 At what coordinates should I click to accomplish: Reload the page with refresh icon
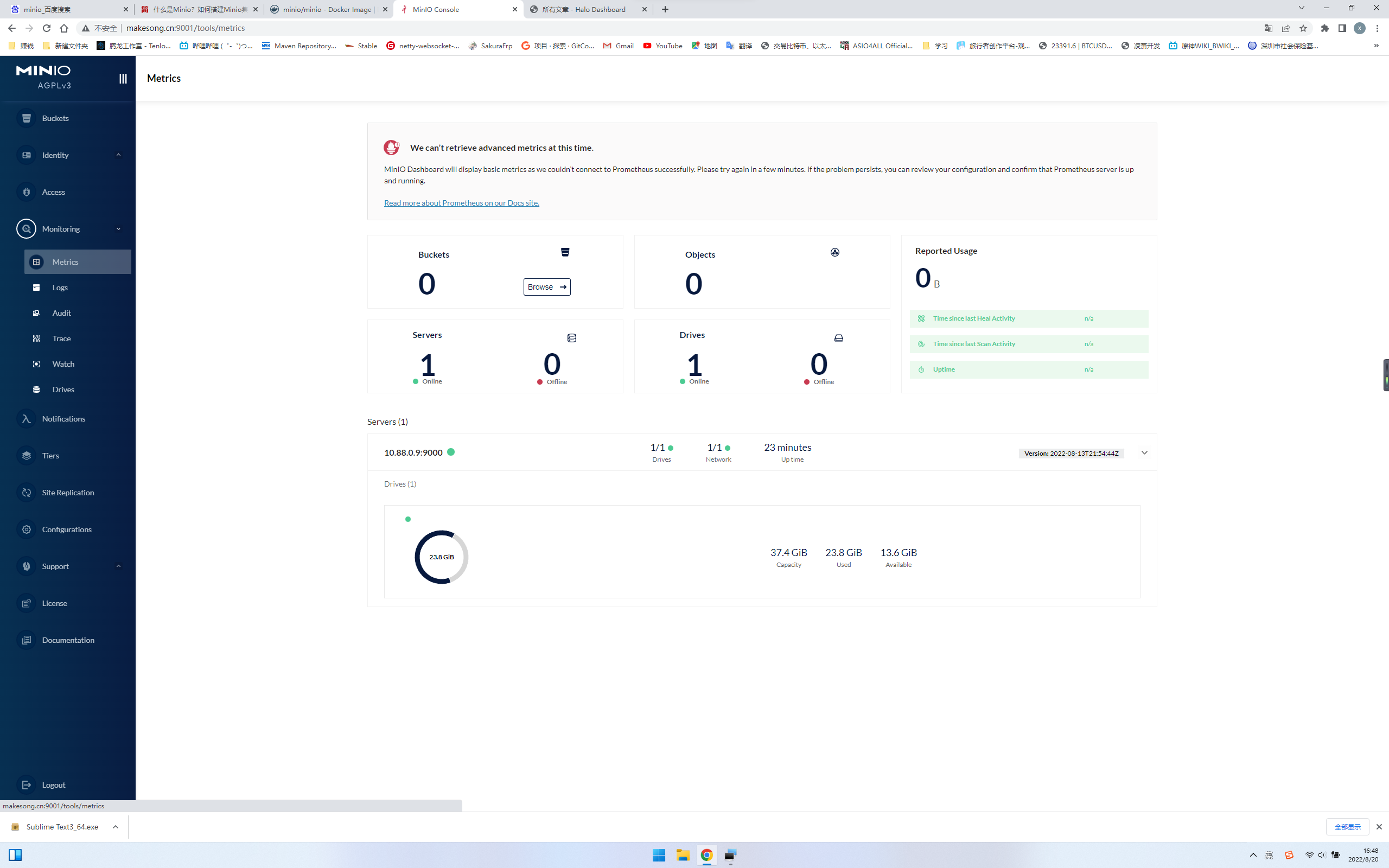point(47,28)
